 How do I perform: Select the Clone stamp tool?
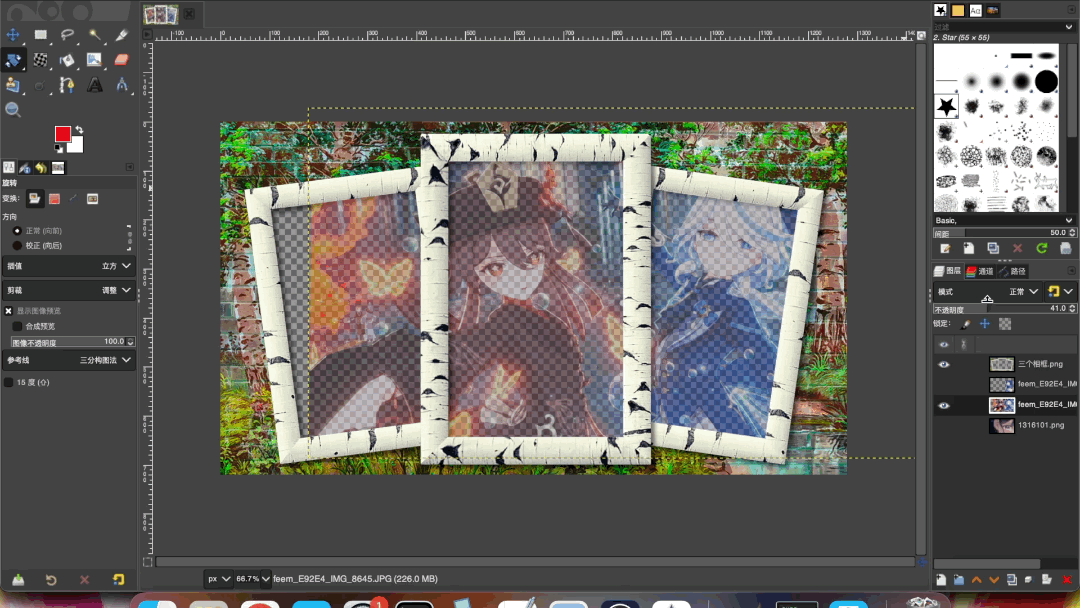point(13,85)
